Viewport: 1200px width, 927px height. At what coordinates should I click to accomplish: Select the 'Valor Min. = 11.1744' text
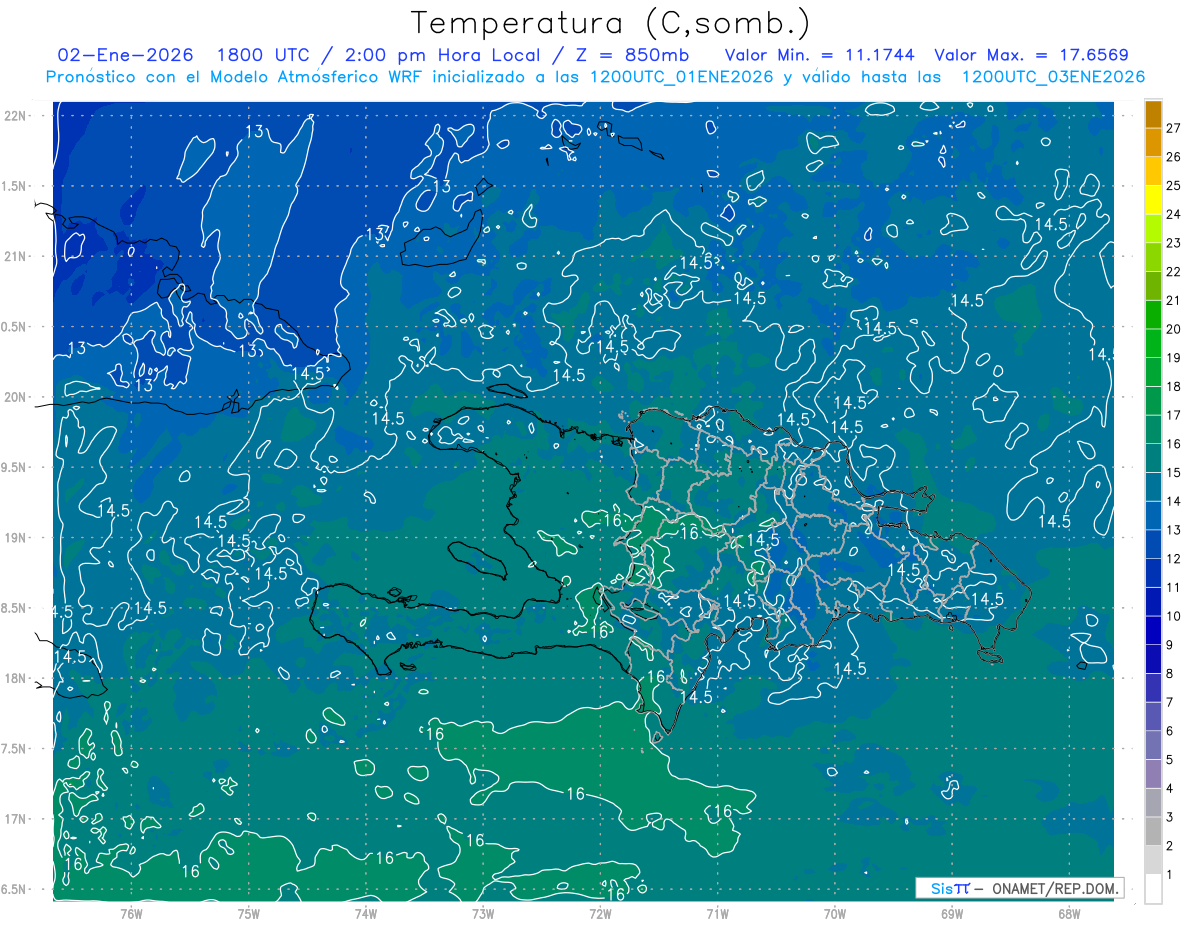point(819,55)
